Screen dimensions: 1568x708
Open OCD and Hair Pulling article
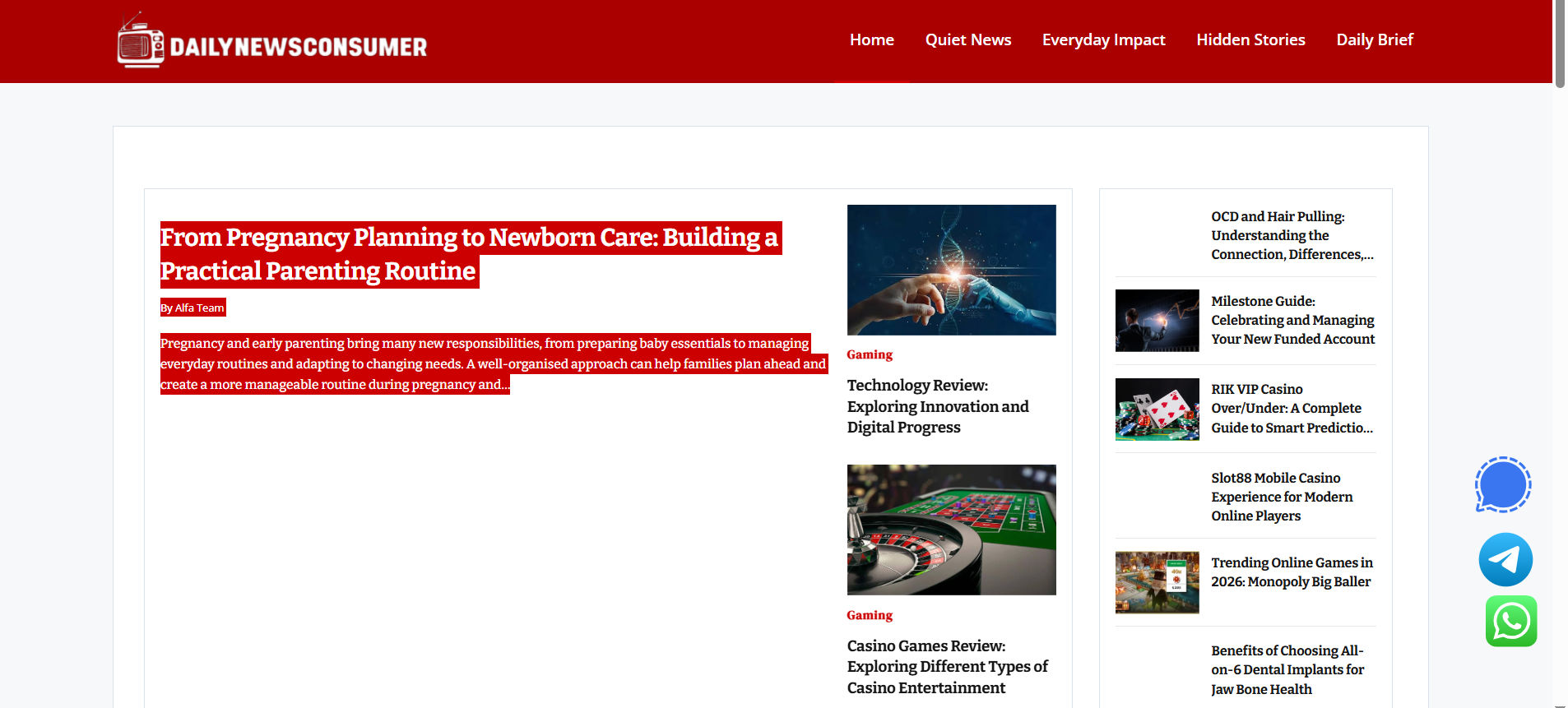point(1292,235)
